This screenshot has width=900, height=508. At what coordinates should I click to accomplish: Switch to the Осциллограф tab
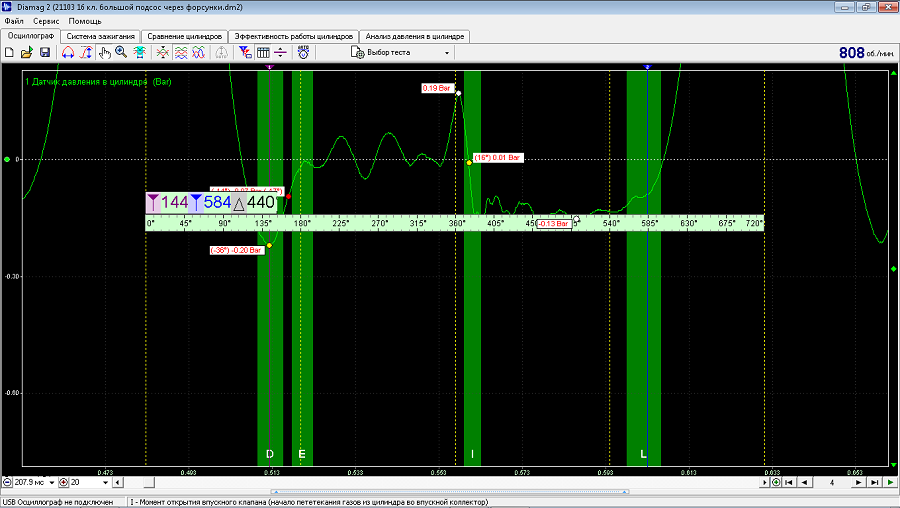[30, 36]
